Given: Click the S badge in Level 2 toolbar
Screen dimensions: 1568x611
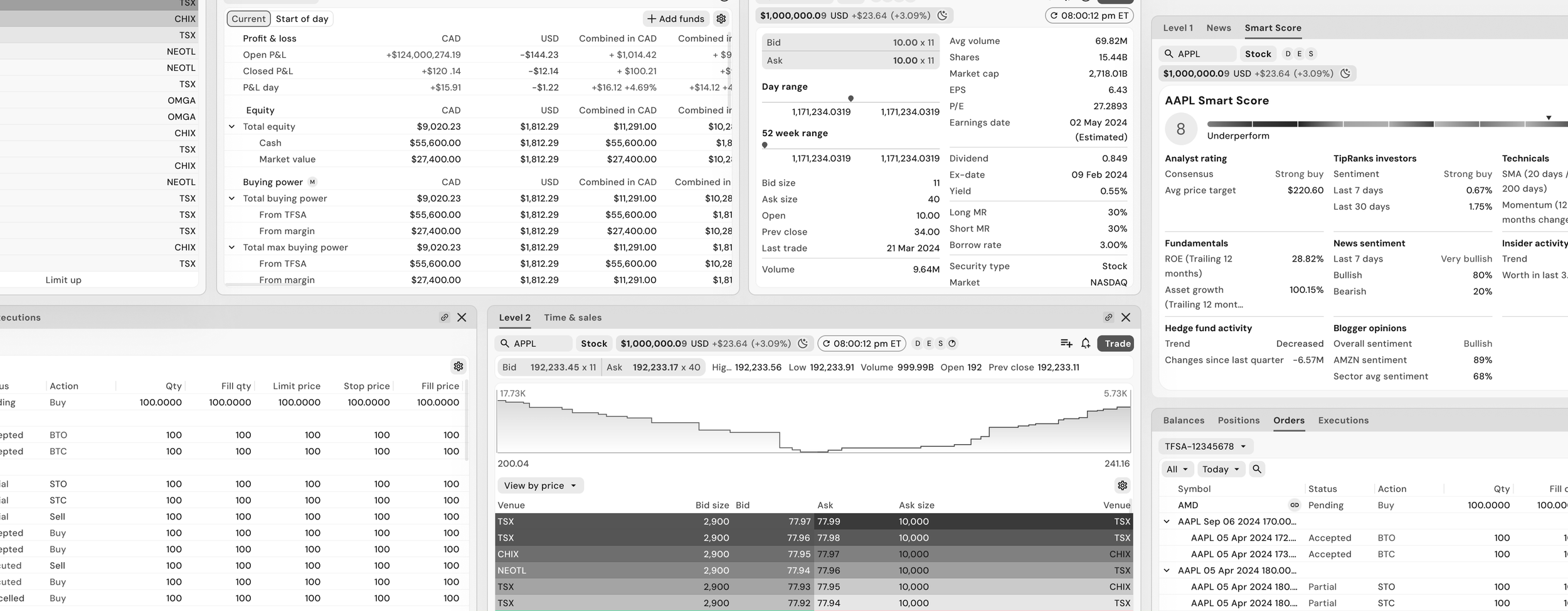Looking at the screenshot, I should click(x=940, y=344).
